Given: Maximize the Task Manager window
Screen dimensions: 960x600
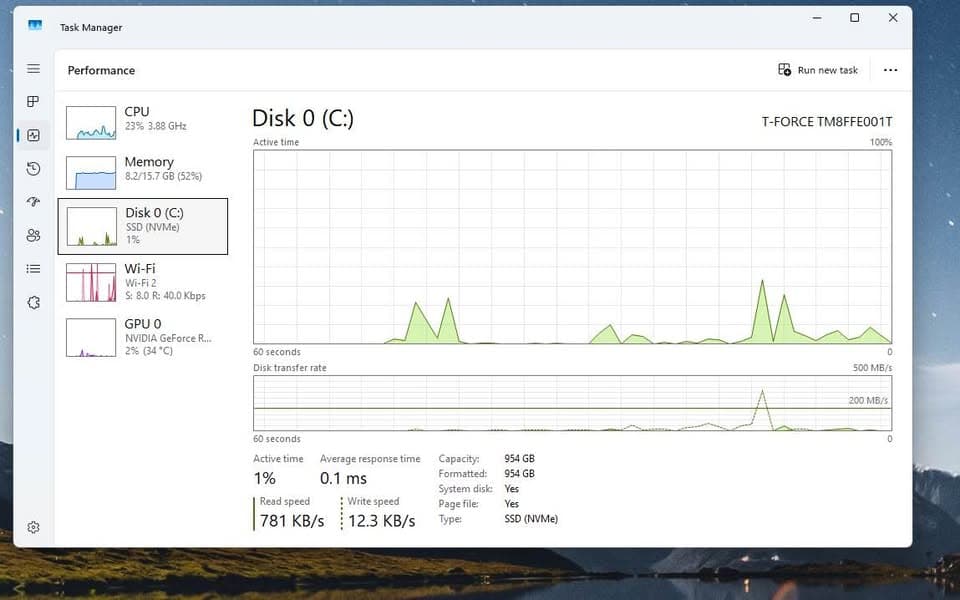Looking at the screenshot, I should point(855,18).
